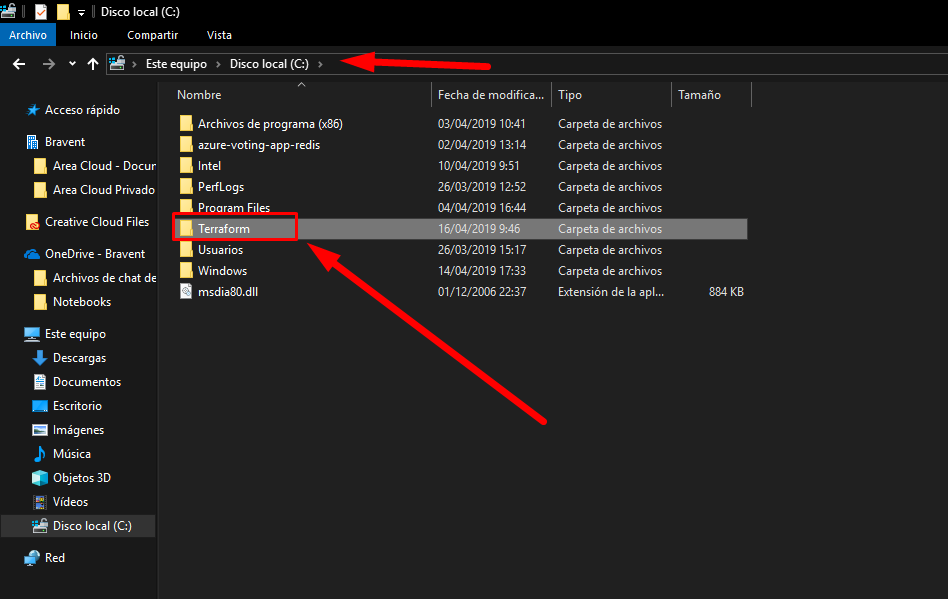Screen dimensions: 948x599
Task: Click the Música note icon
Action: click(x=40, y=453)
